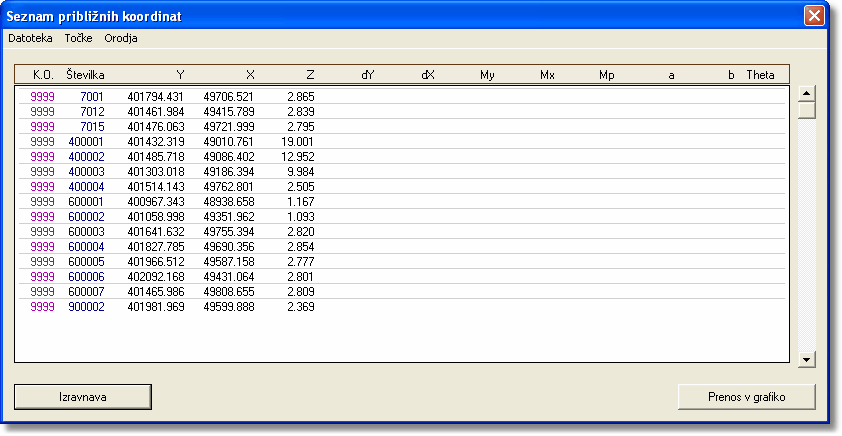This screenshot has width=842, height=436.
Task: Open the Orodja menu
Action: click(121, 38)
